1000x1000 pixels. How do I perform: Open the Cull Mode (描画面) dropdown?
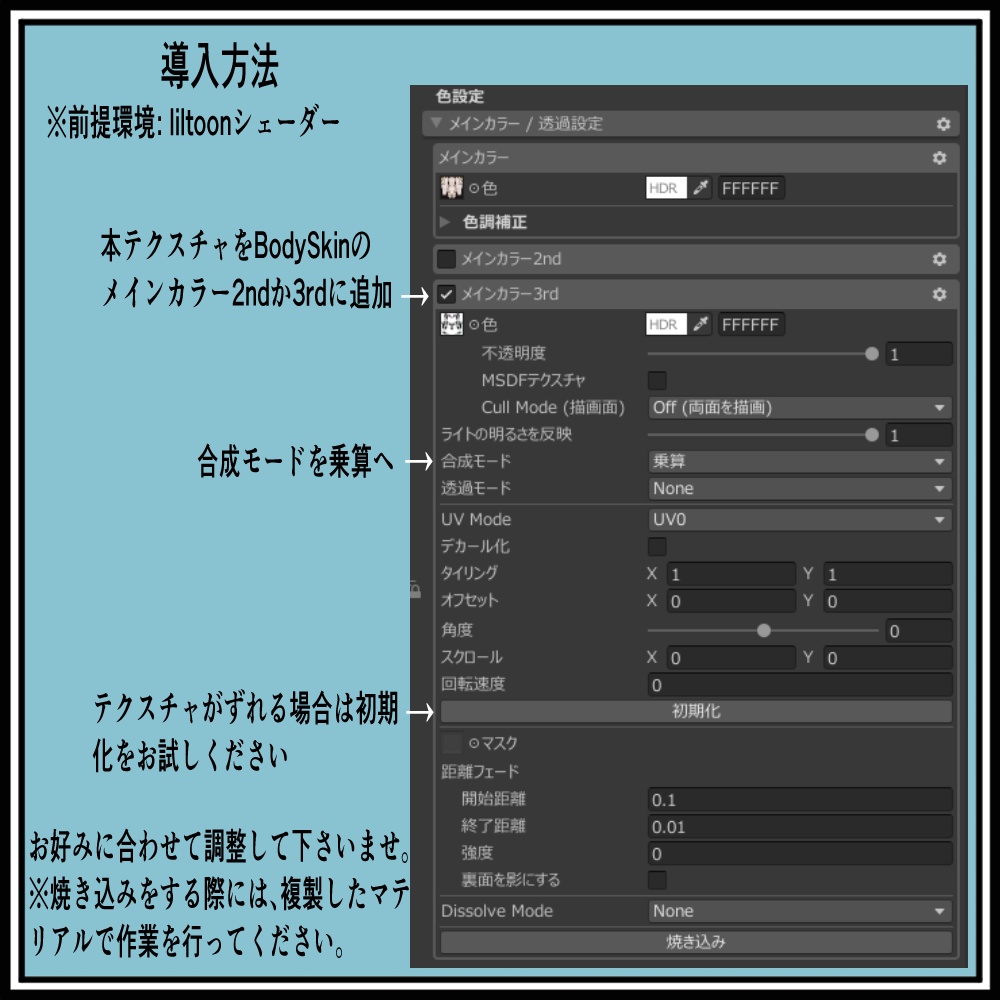799,407
